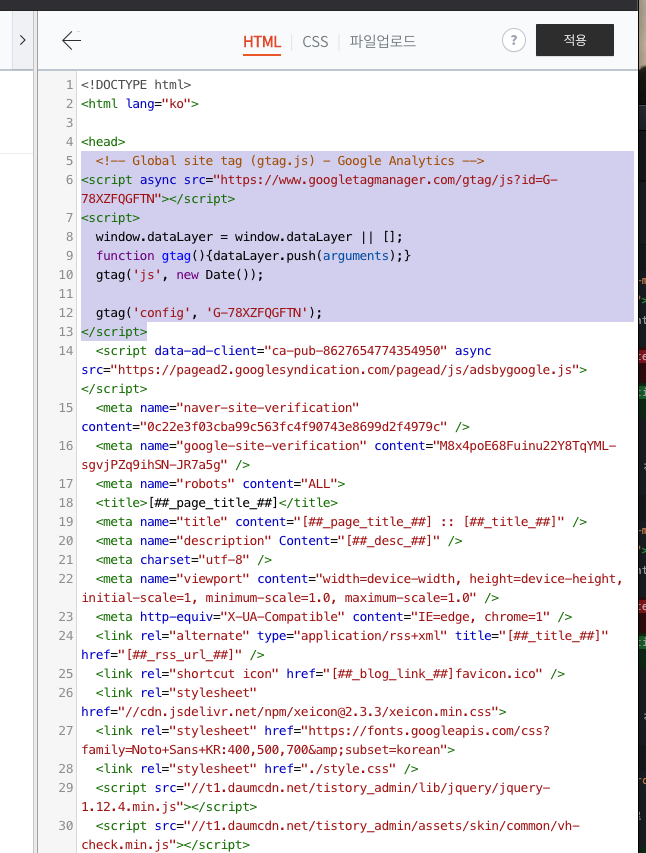646x853 pixels.
Task: Click the googletagmanager script src URL
Action: pyautogui.click(x=320, y=189)
